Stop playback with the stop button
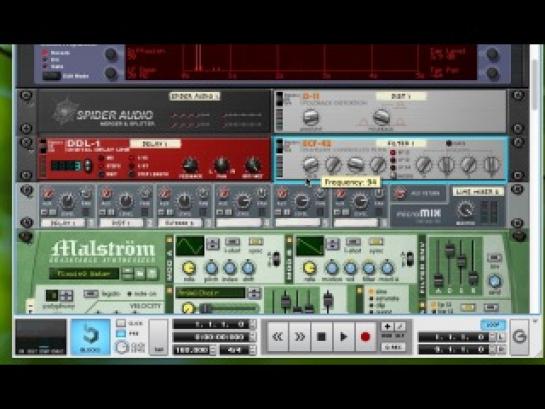The width and height of the screenshot is (545, 409). (x=322, y=336)
